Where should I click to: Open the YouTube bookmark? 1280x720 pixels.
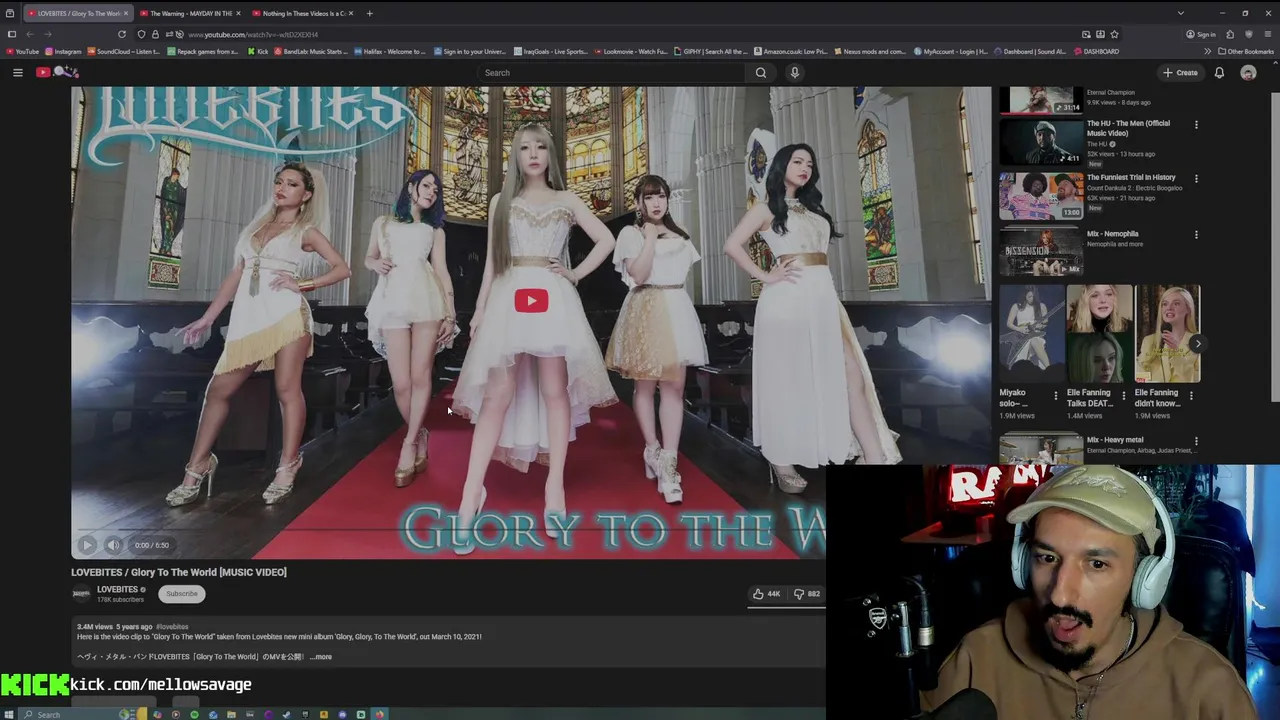(x=22, y=51)
